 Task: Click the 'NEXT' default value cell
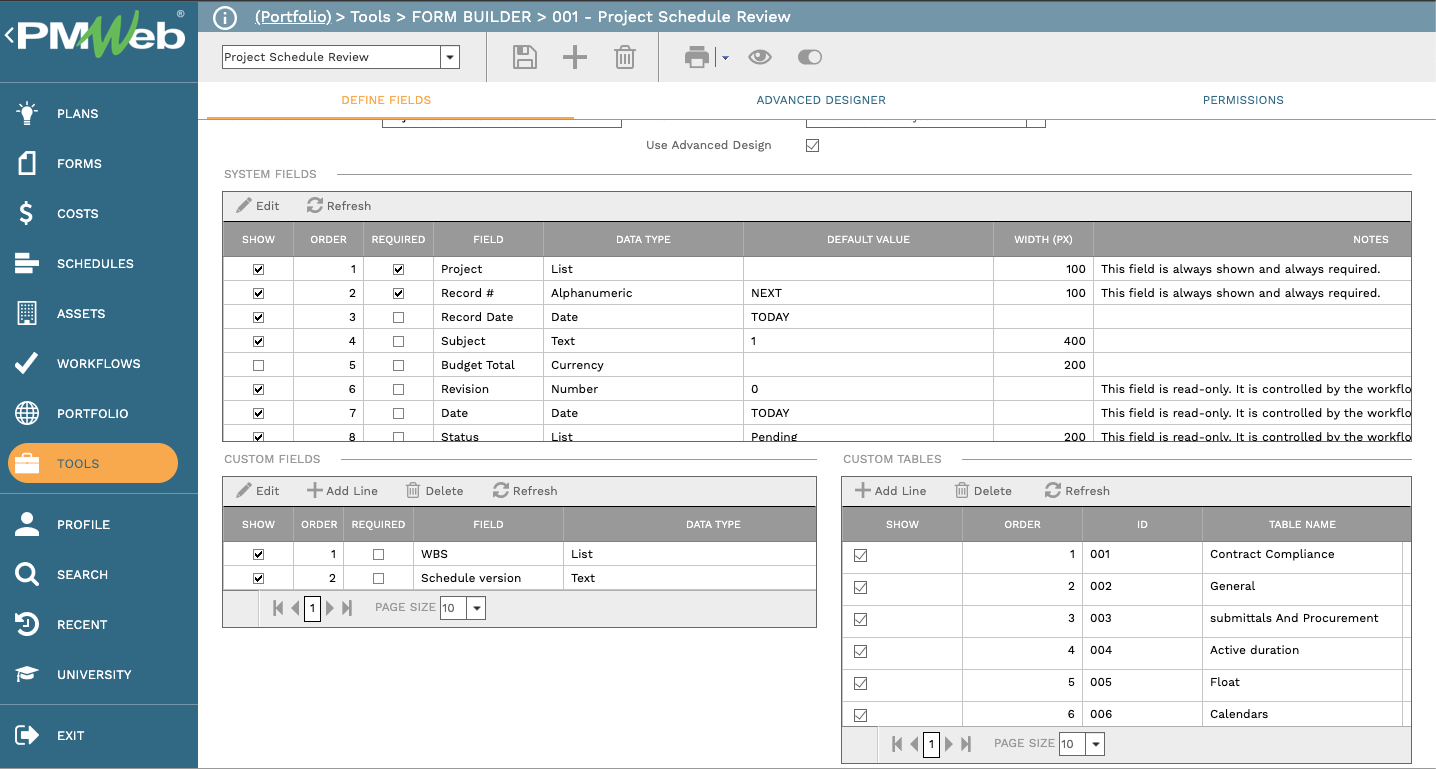click(x=868, y=293)
